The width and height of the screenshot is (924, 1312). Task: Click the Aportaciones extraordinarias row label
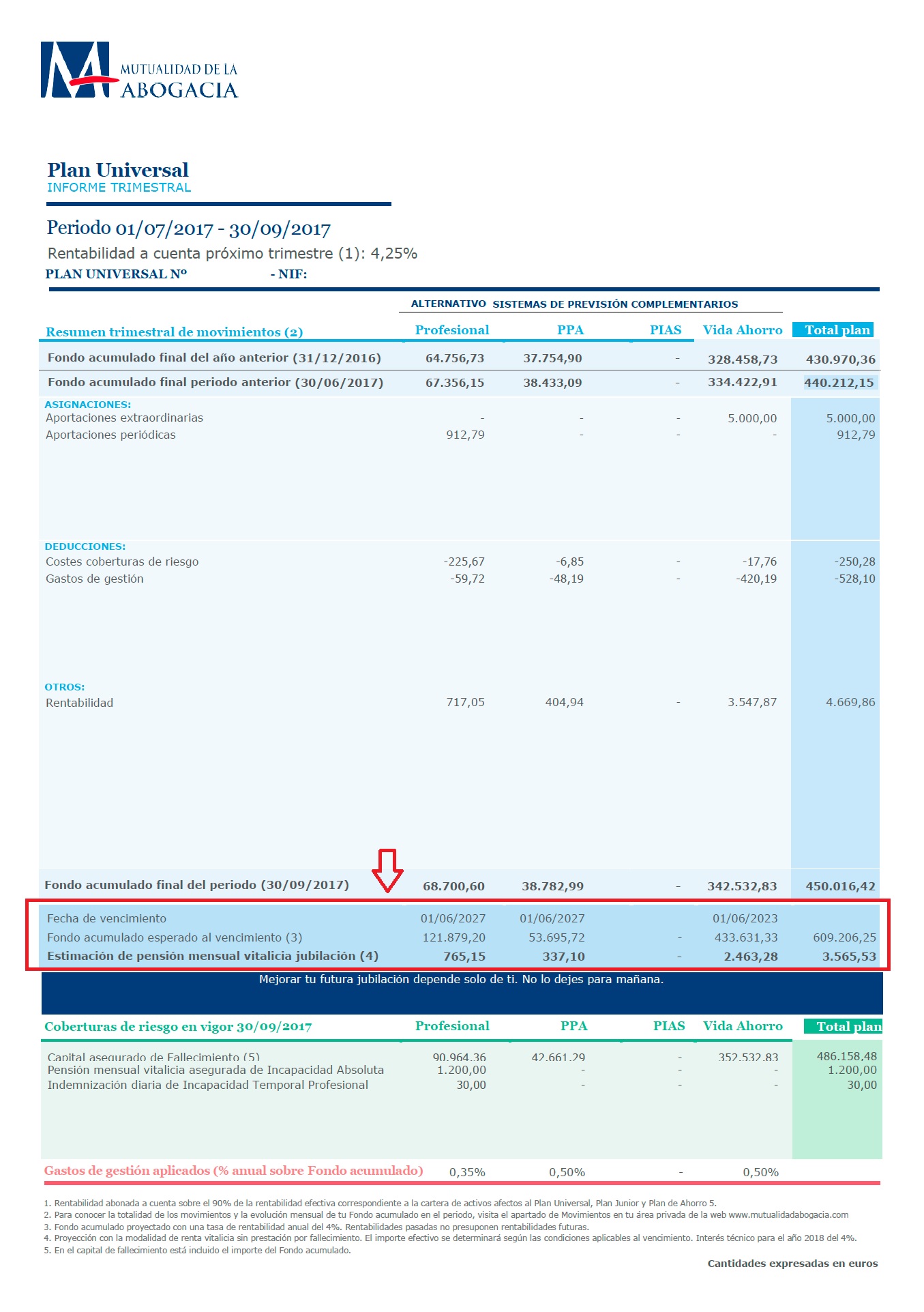point(124,418)
